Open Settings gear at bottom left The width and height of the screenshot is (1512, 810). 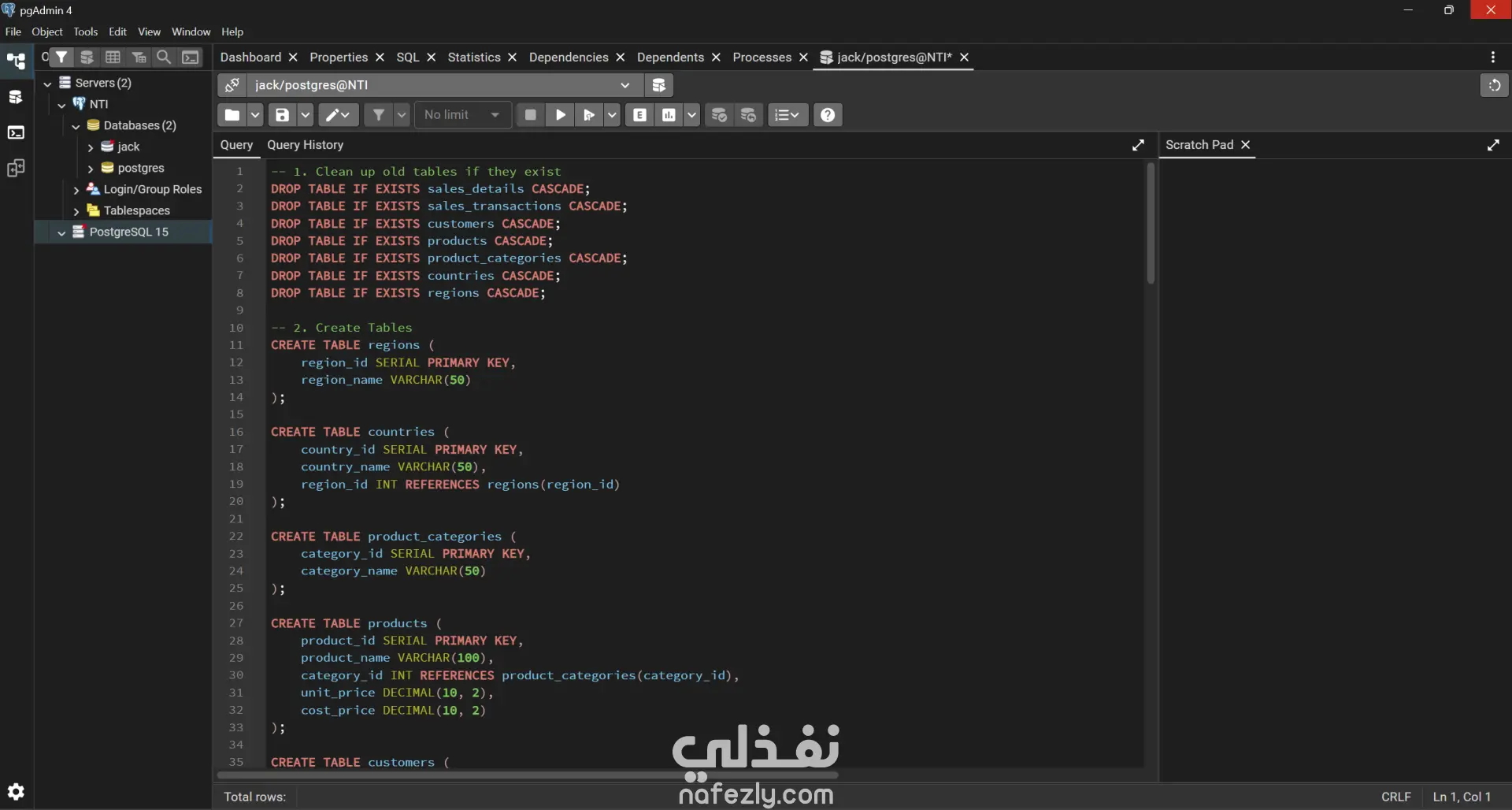[16, 792]
